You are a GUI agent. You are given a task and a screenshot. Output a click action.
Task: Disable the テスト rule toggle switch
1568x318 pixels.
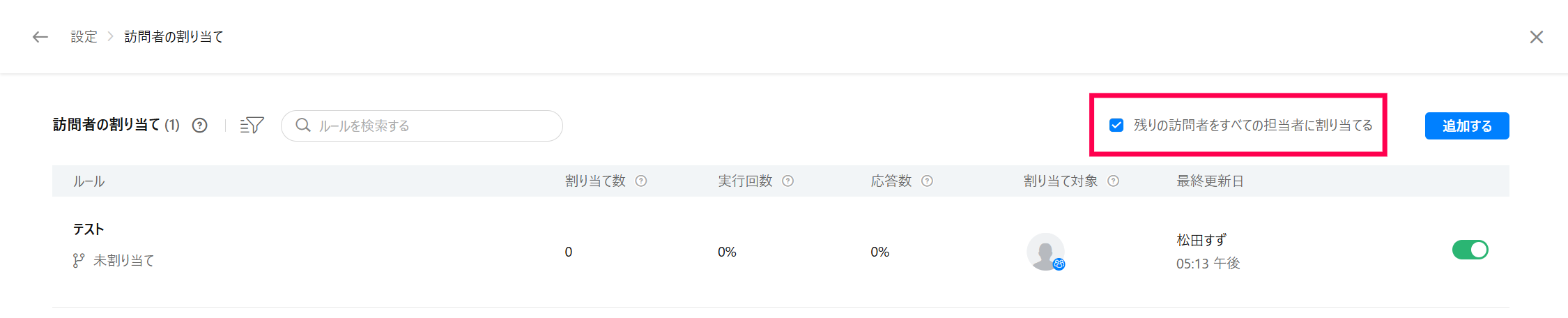(1470, 250)
